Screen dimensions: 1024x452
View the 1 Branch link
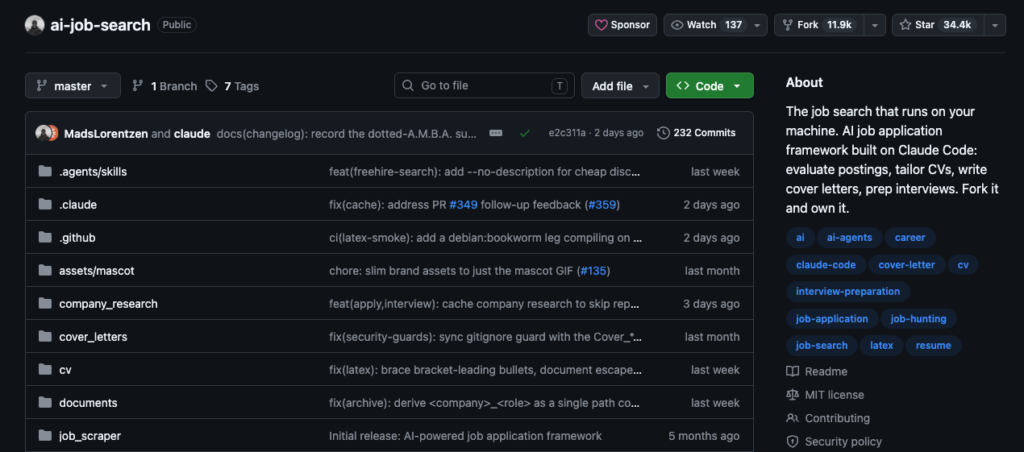[165, 86]
